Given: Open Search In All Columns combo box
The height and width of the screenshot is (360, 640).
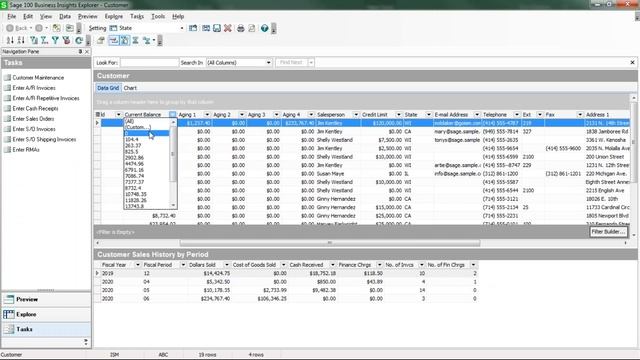Looking at the screenshot, I should tap(239, 62).
